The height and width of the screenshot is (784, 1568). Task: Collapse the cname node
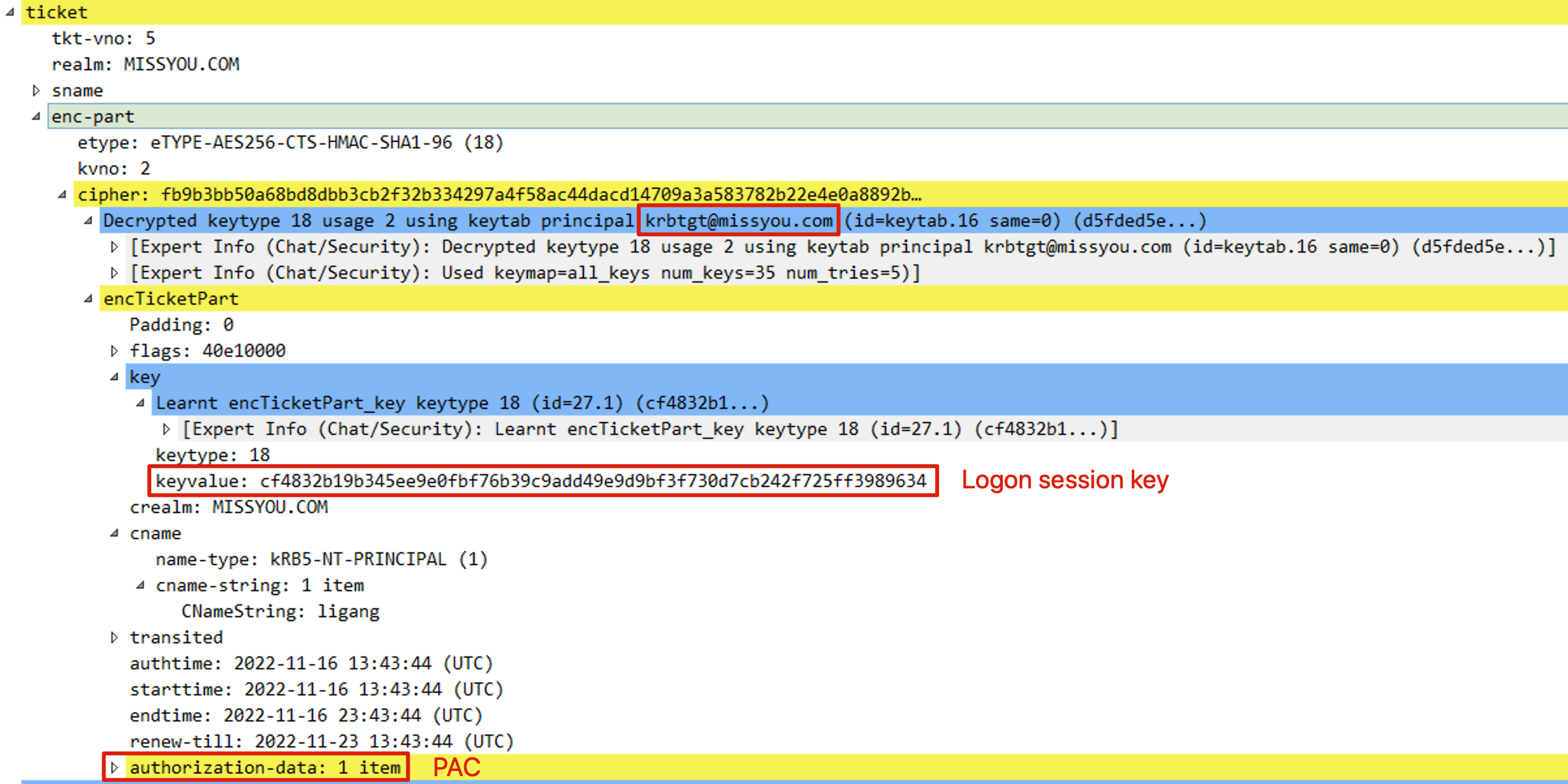click(x=115, y=533)
